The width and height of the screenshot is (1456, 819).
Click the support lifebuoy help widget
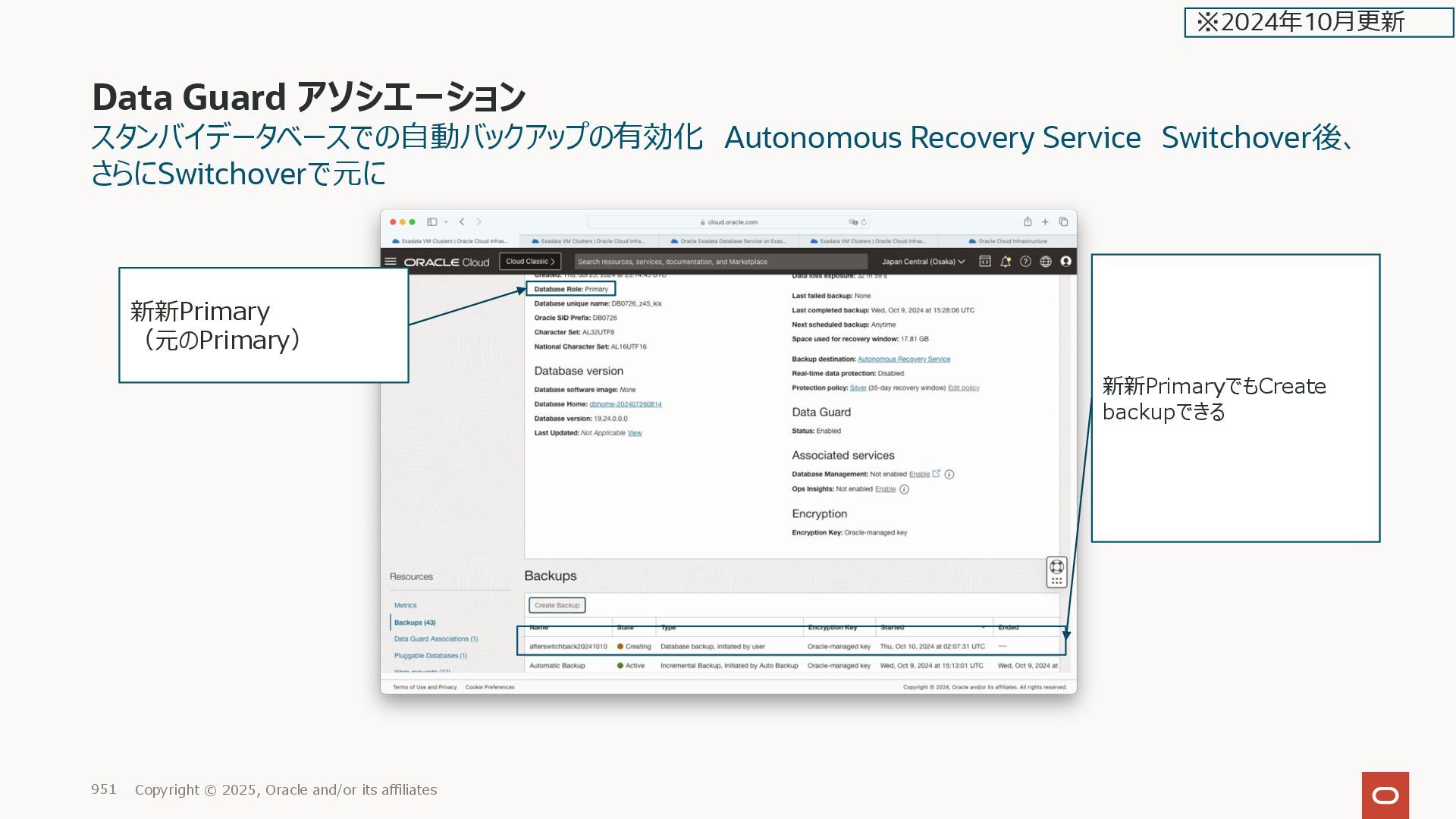(x=1056, y=567)
